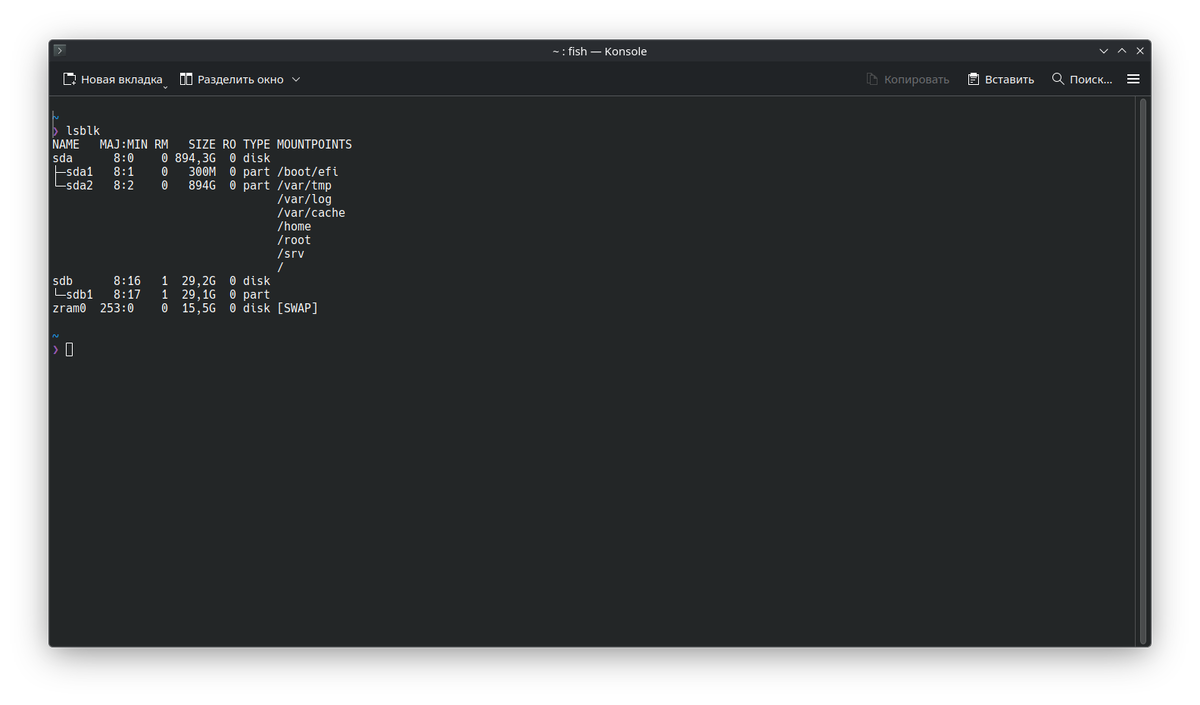1200x705 pixels.
Task: Click the Konsole window title text
Action: (x=600, y=51)
